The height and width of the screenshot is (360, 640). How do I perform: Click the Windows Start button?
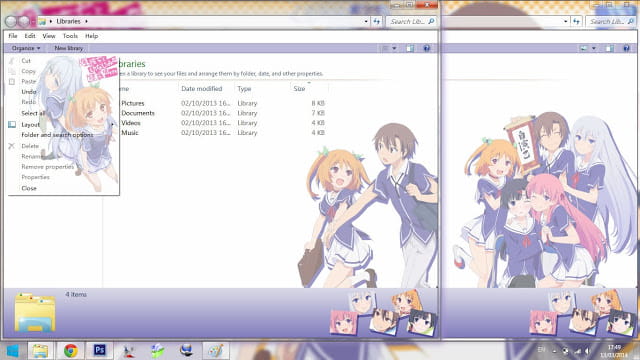(x=13, y=351)
